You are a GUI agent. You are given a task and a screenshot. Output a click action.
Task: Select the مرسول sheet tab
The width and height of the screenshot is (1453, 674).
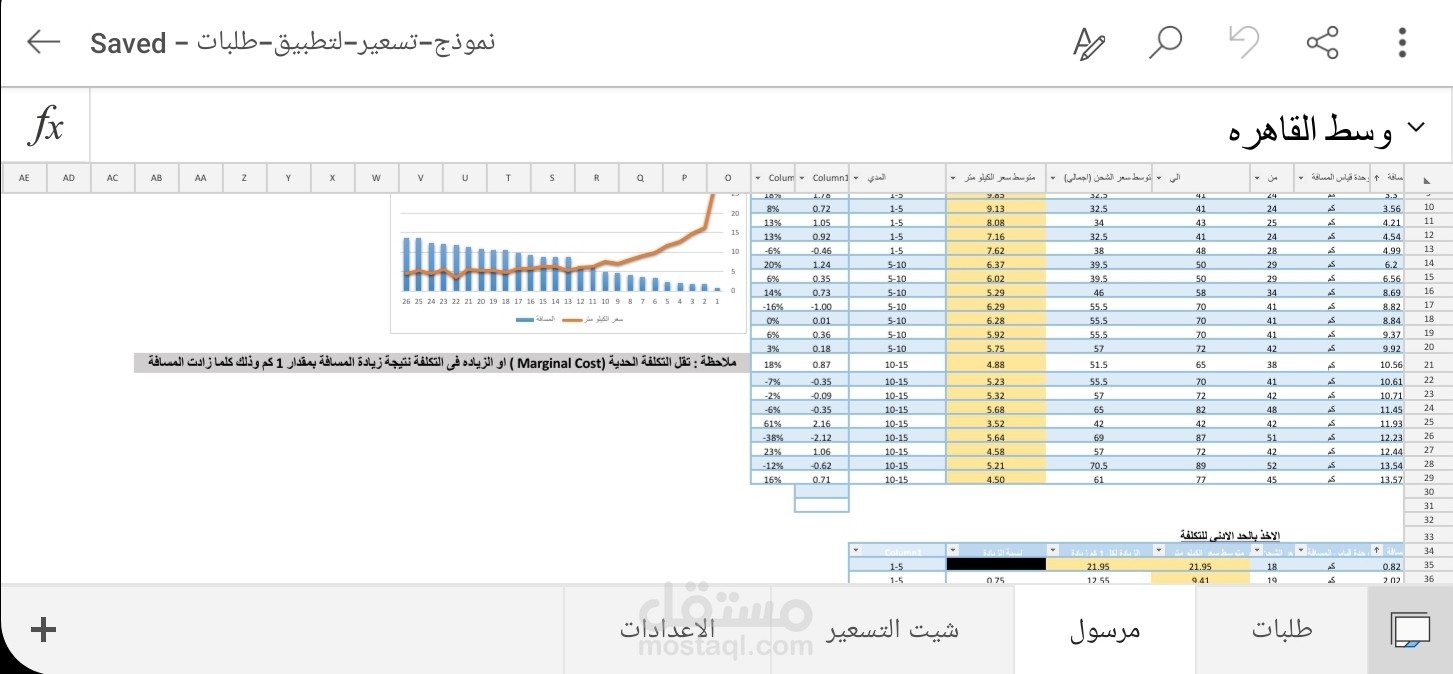[x=1105, y=630]
